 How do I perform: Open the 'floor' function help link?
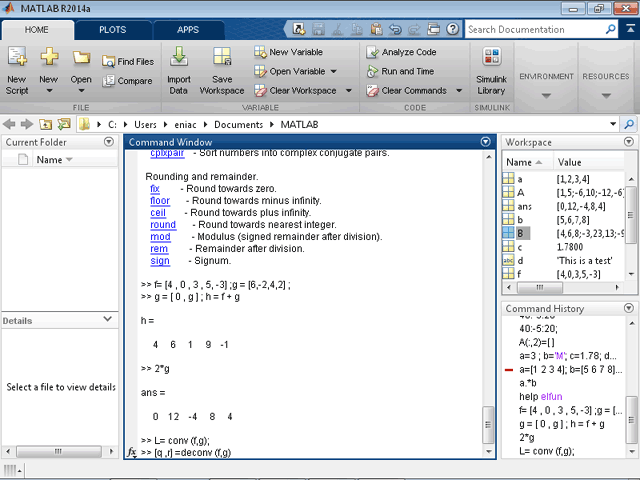[x=159, y=200]
